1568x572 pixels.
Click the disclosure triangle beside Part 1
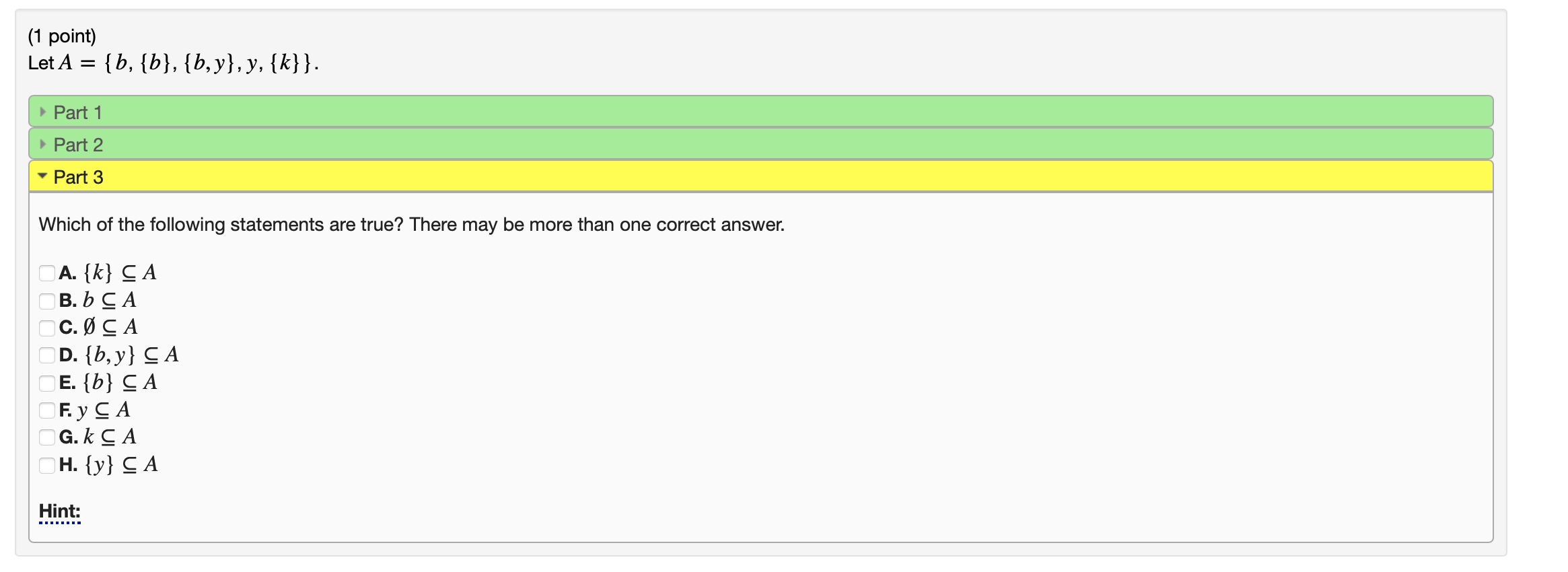click(42, 112)
